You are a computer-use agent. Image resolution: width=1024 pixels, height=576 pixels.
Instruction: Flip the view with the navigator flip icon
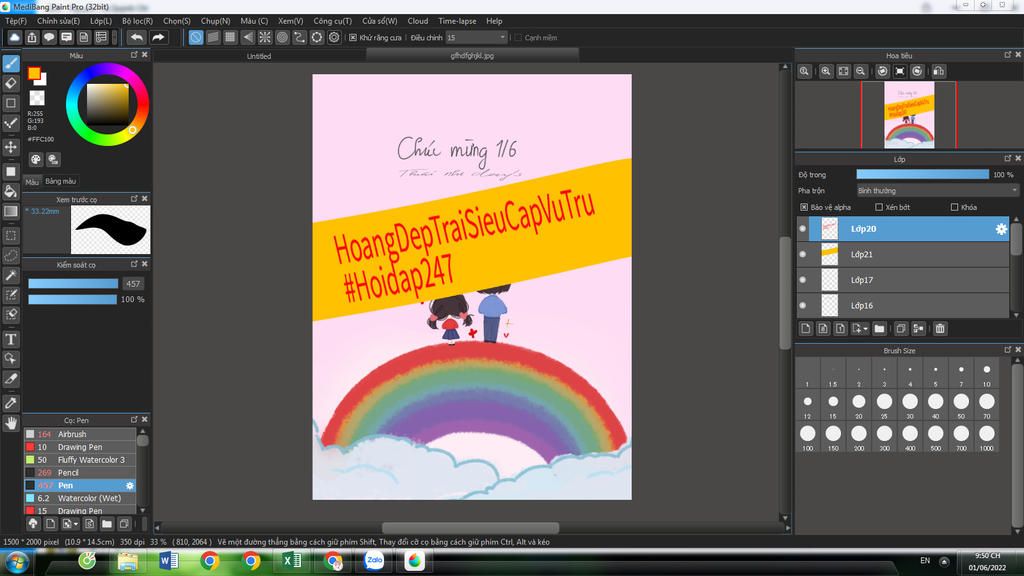(x=938, y=71)
